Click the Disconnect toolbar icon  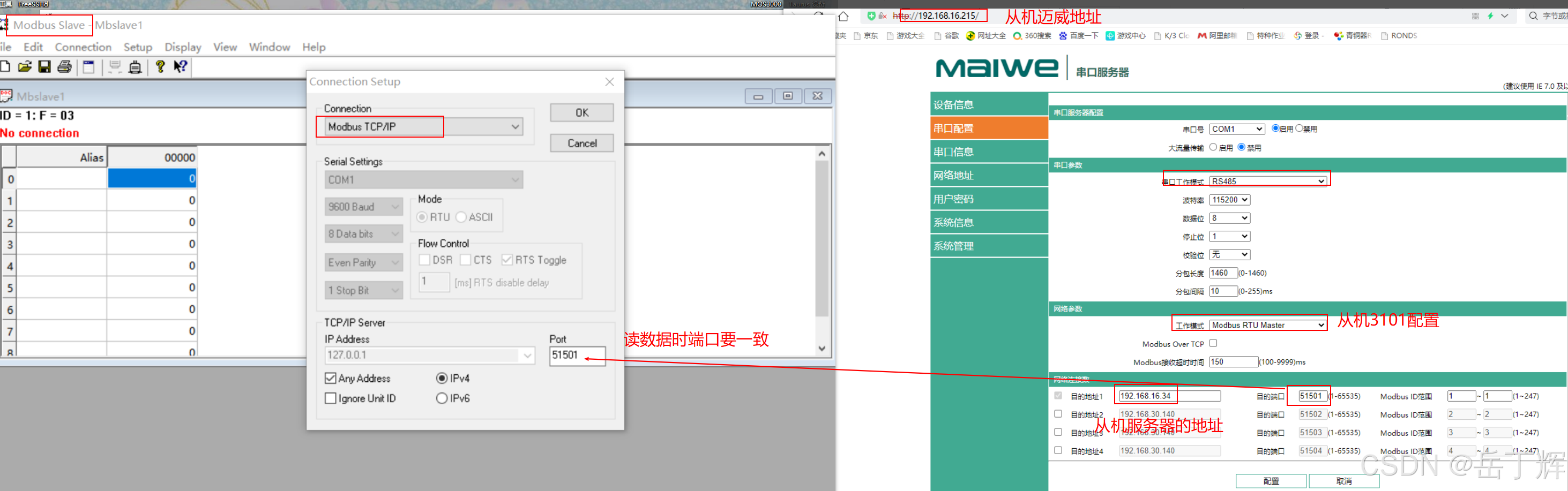(135, 67)
